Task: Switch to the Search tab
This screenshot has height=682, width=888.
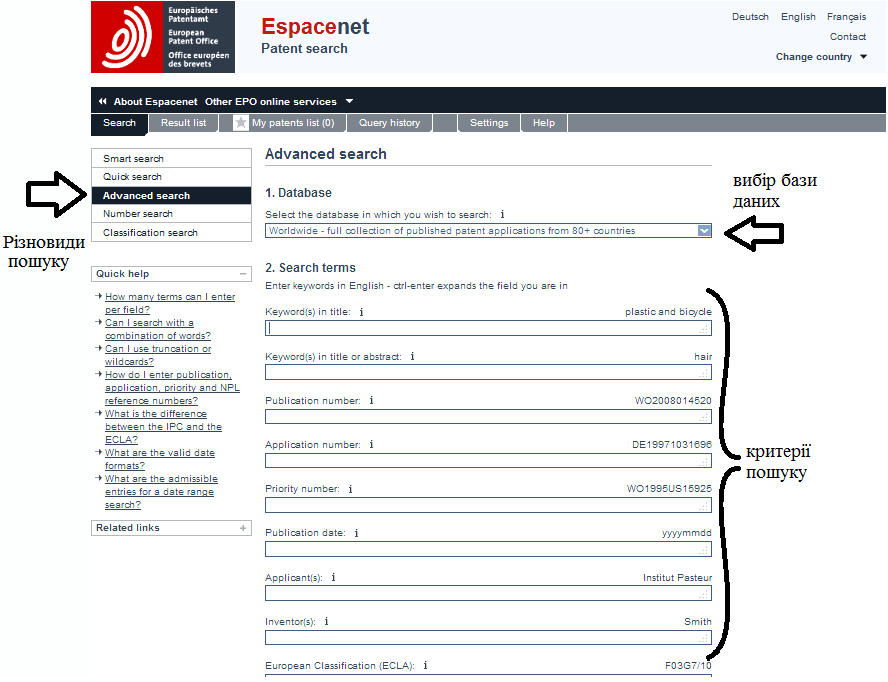Action: coord(119,123)
